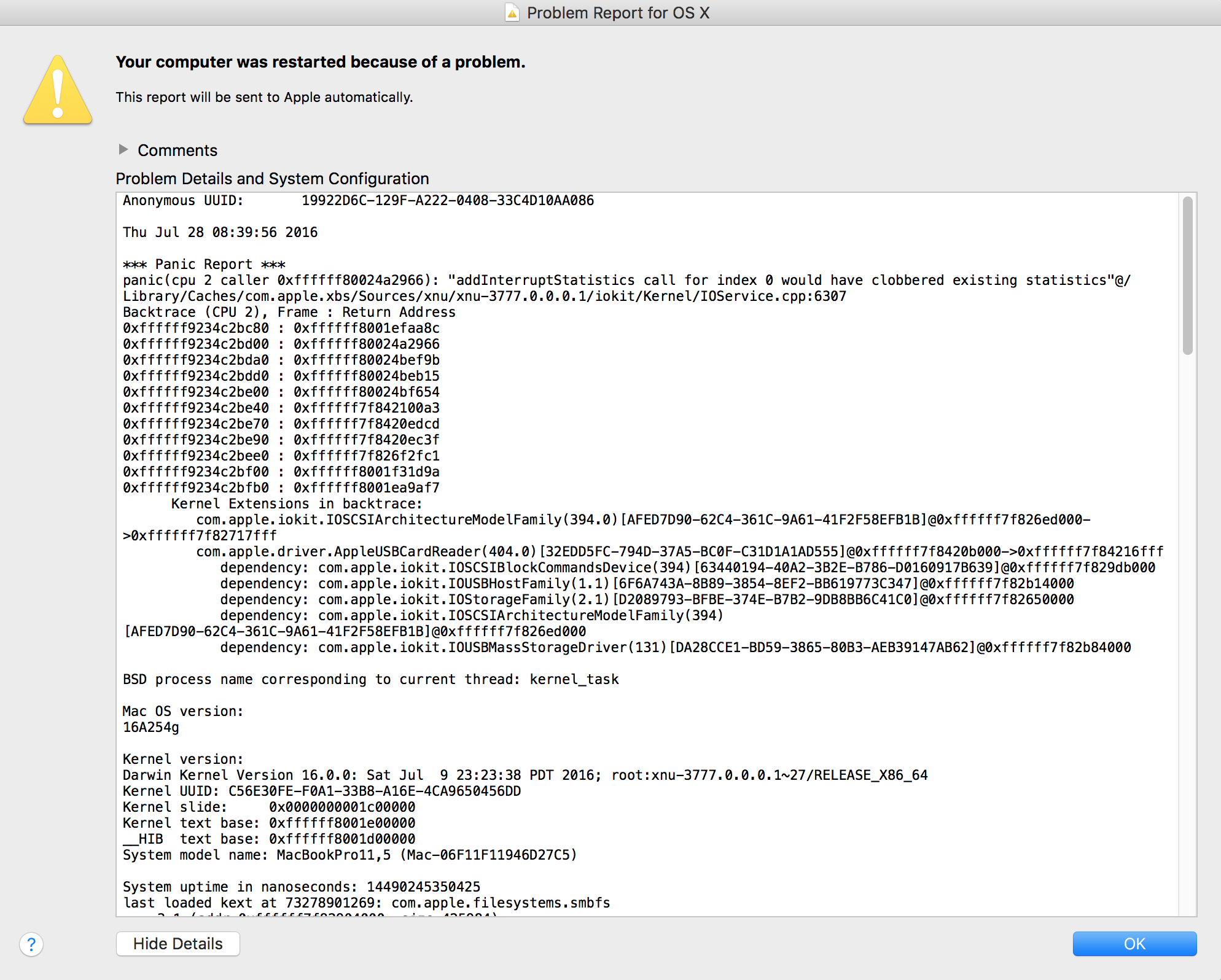The width and height of the screenshot is (1221, 980).
Task: Click the Kernel text base line
Action: click(269, 823)
